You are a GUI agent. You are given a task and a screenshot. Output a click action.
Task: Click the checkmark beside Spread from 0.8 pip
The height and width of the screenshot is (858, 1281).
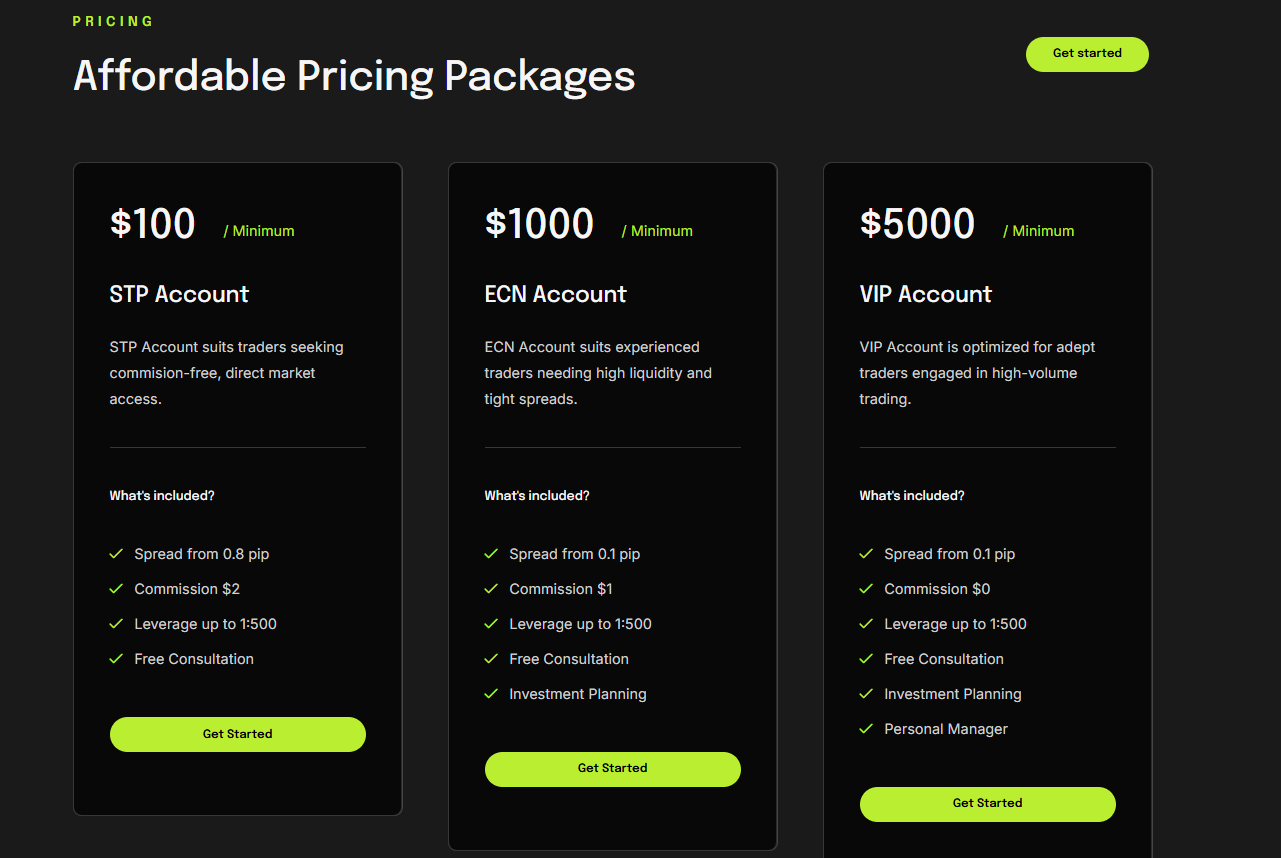pyautogui.click(x=116, y=554)
